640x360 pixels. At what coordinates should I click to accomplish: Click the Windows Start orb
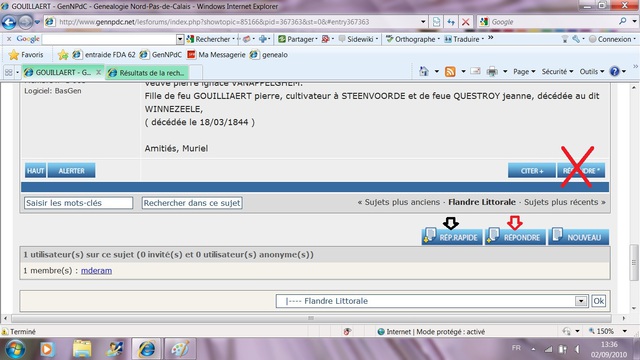click(15, 349)
